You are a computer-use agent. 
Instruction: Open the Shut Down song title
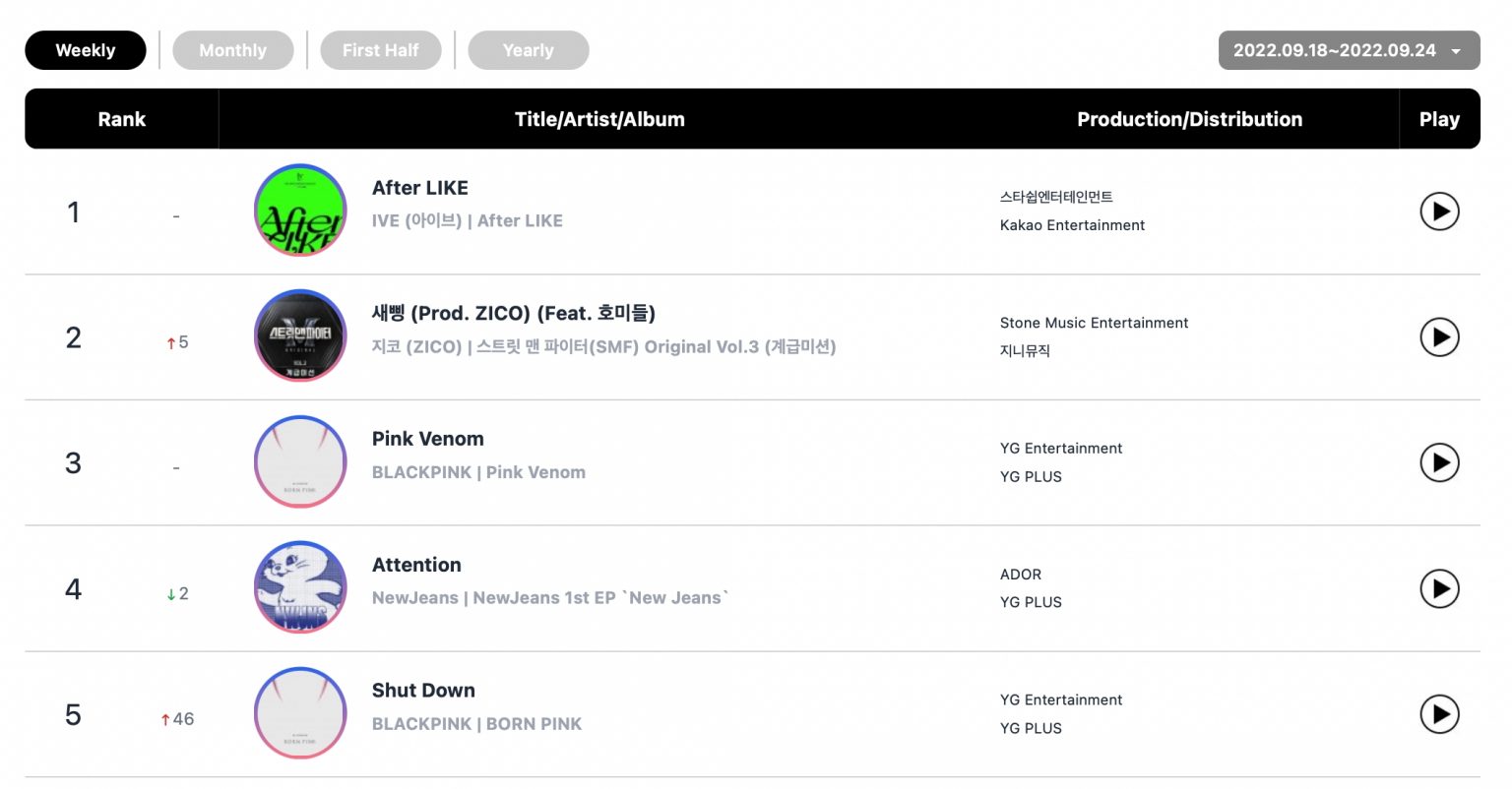pos(423,691)
